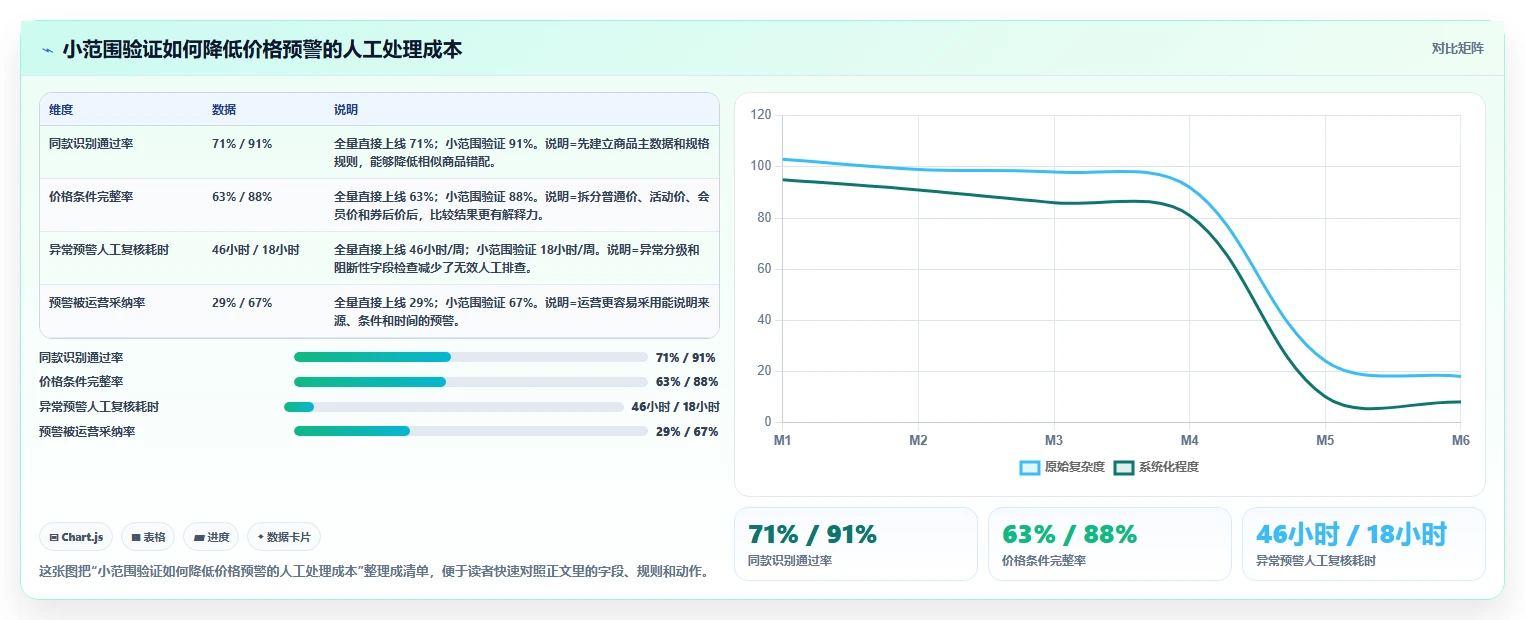Select the 预警被运营采纳率 table row label
Image resolution: width=1525 pixels, height=620 pixels.
(x=97, y=303)
